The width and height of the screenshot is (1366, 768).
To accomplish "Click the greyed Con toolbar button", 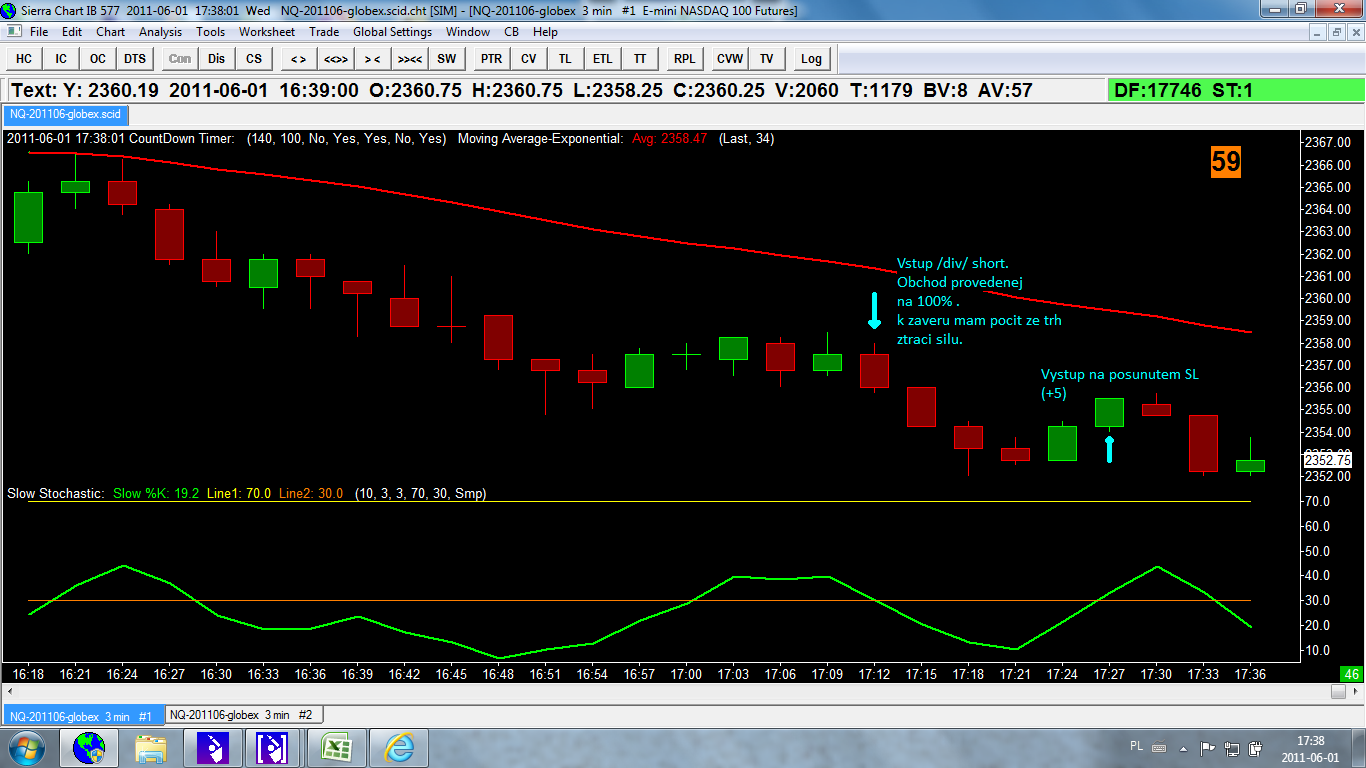I will (180, 58).
